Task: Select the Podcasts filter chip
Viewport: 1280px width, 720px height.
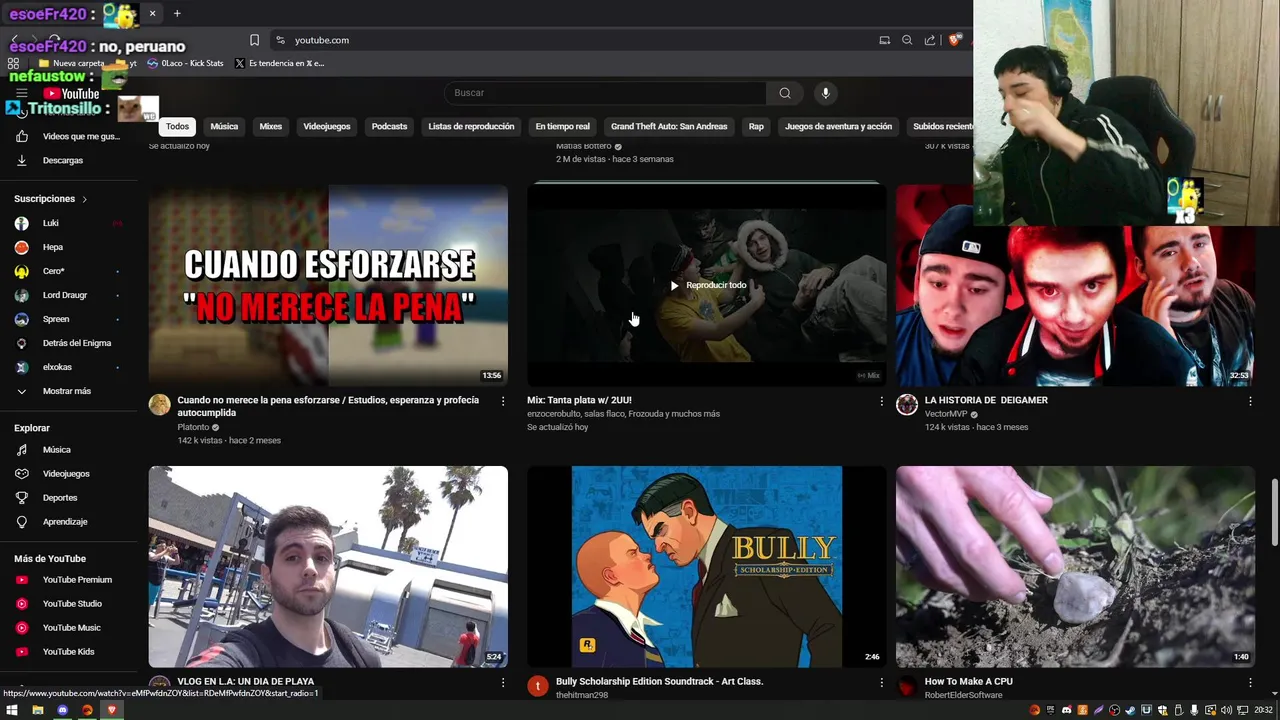Action: pos(389,127)
